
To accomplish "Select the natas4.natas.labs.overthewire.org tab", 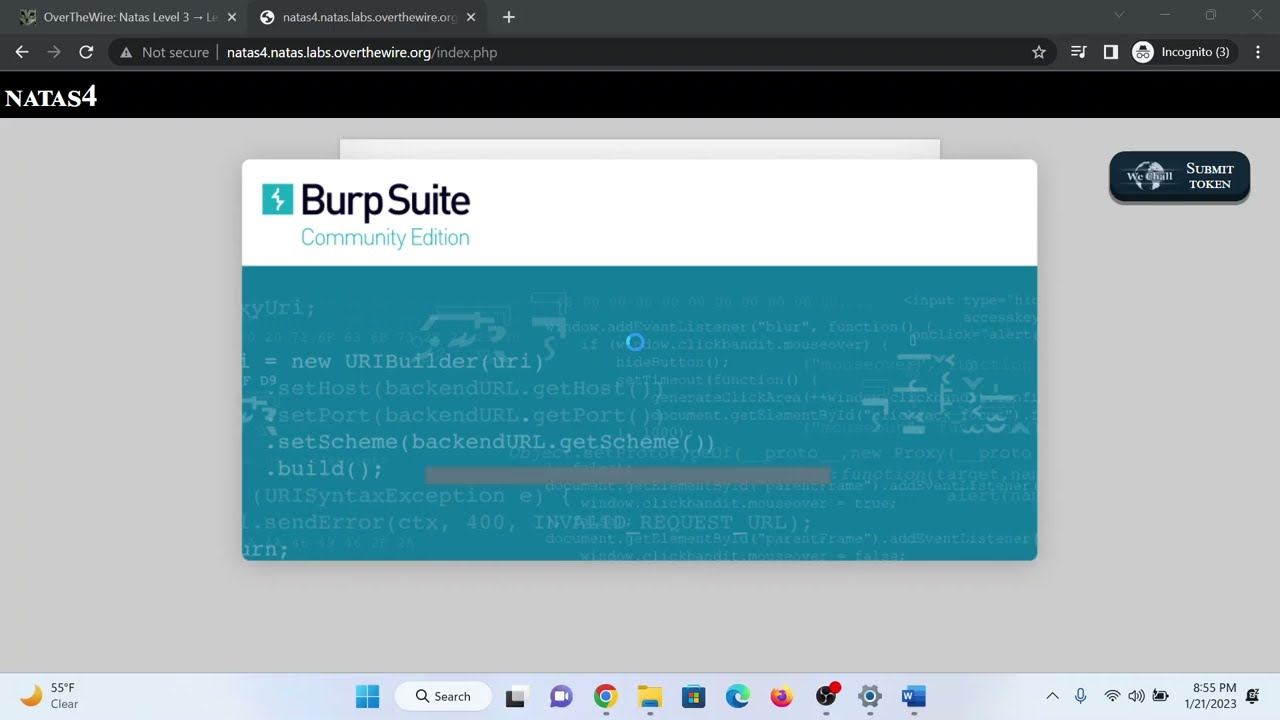I will click(366, 17).
